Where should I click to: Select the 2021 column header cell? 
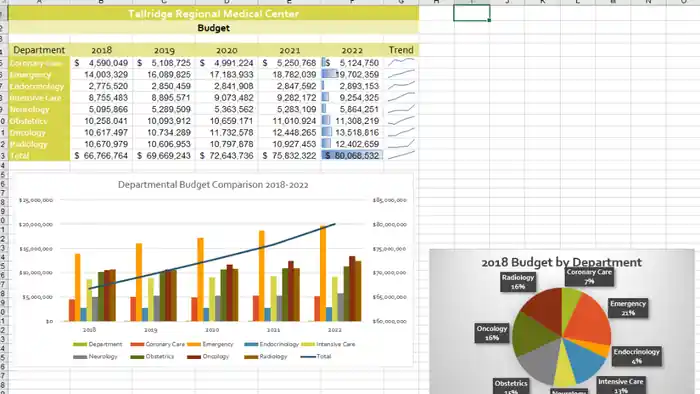click(289, 50)
